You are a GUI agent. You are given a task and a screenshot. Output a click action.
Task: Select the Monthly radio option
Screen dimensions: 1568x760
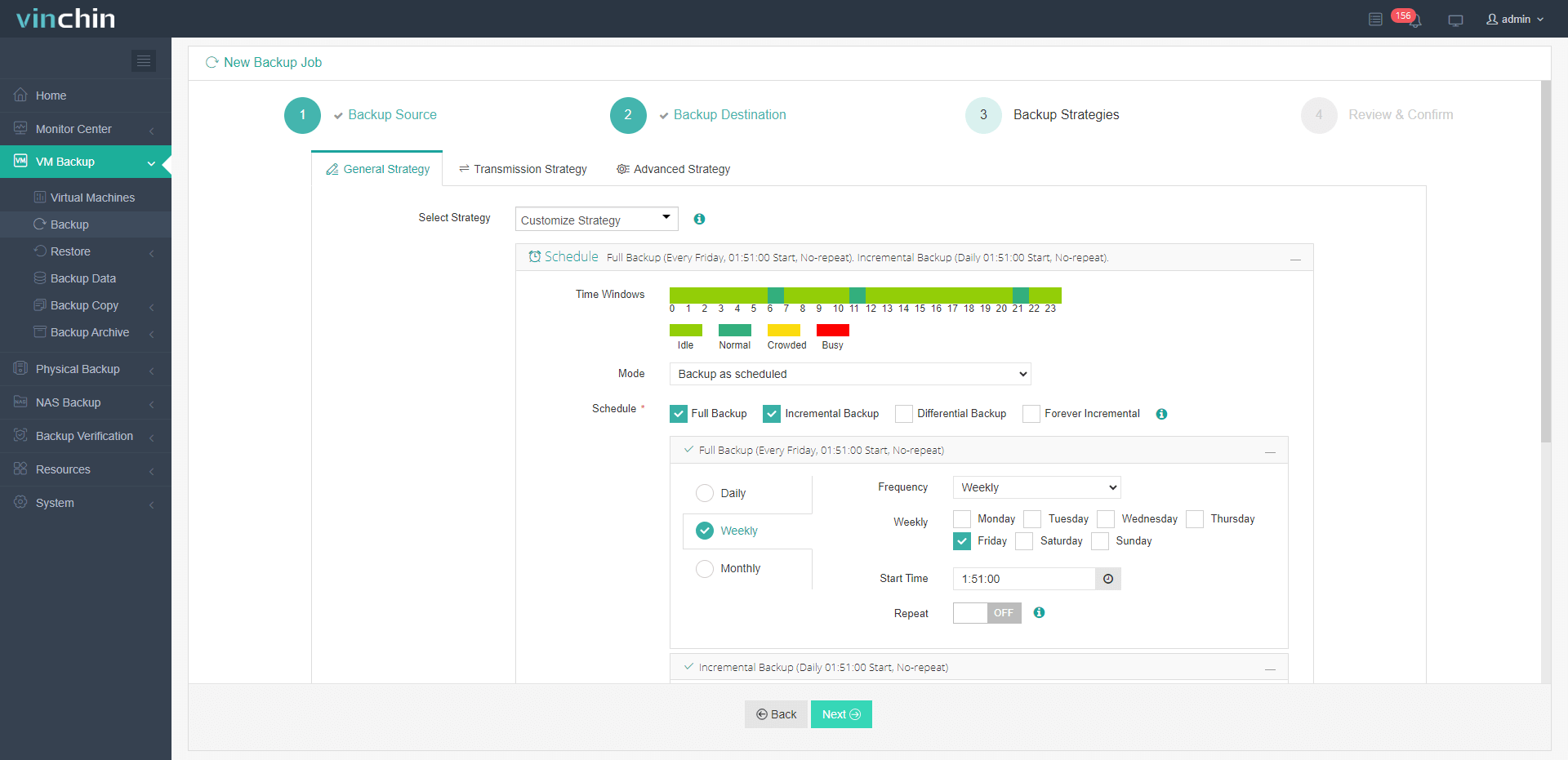click(705, 568)
